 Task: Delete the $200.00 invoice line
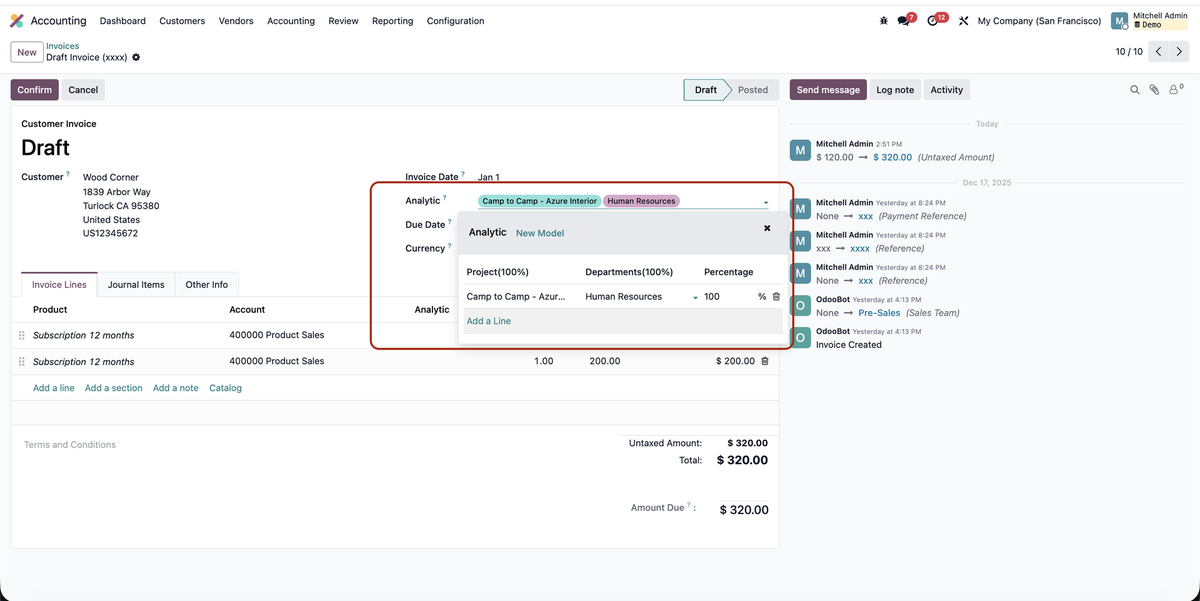[x=765, y=361]
